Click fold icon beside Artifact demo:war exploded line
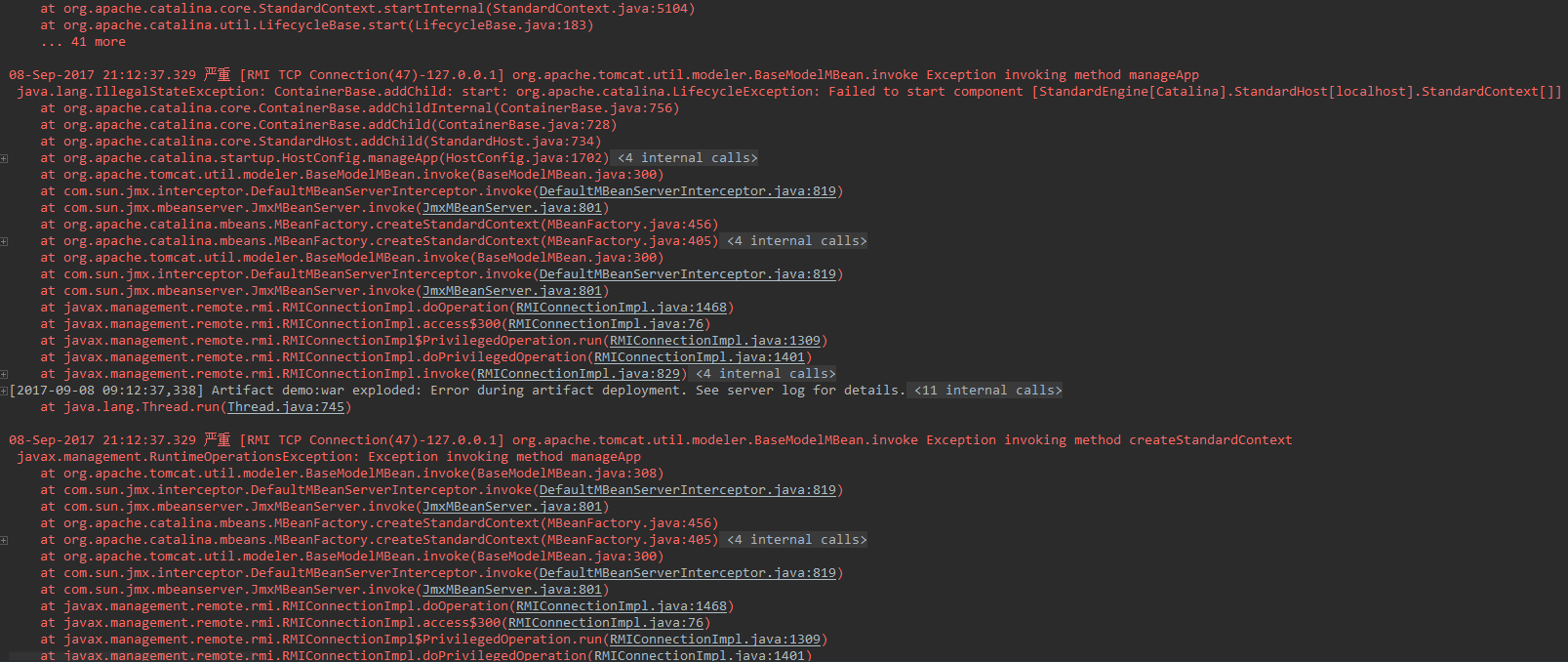This screenshot has height=662, width=1568. [x=4, y=391]
